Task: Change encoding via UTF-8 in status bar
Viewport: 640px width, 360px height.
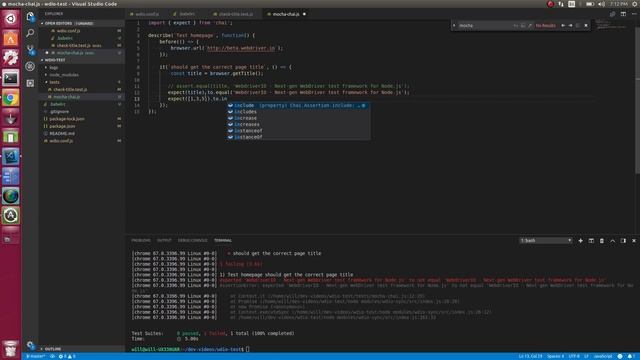Action: tap(574, 356)
